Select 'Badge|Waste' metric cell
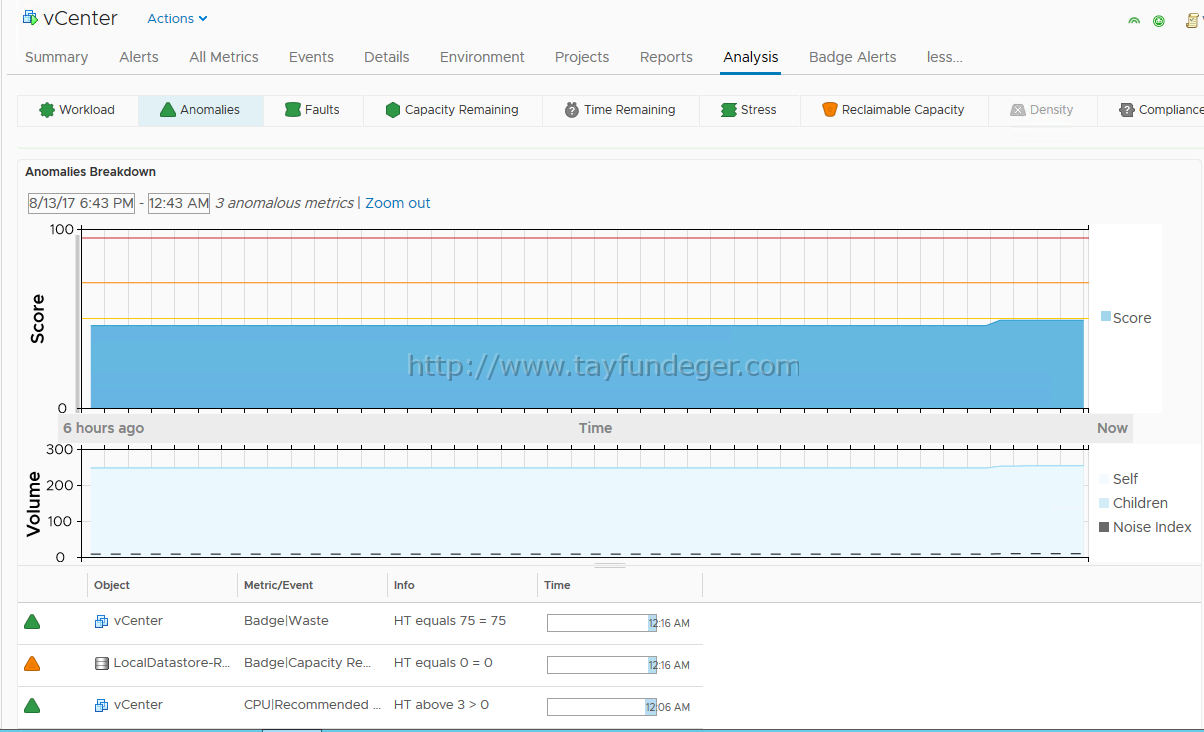 [286, 621]
